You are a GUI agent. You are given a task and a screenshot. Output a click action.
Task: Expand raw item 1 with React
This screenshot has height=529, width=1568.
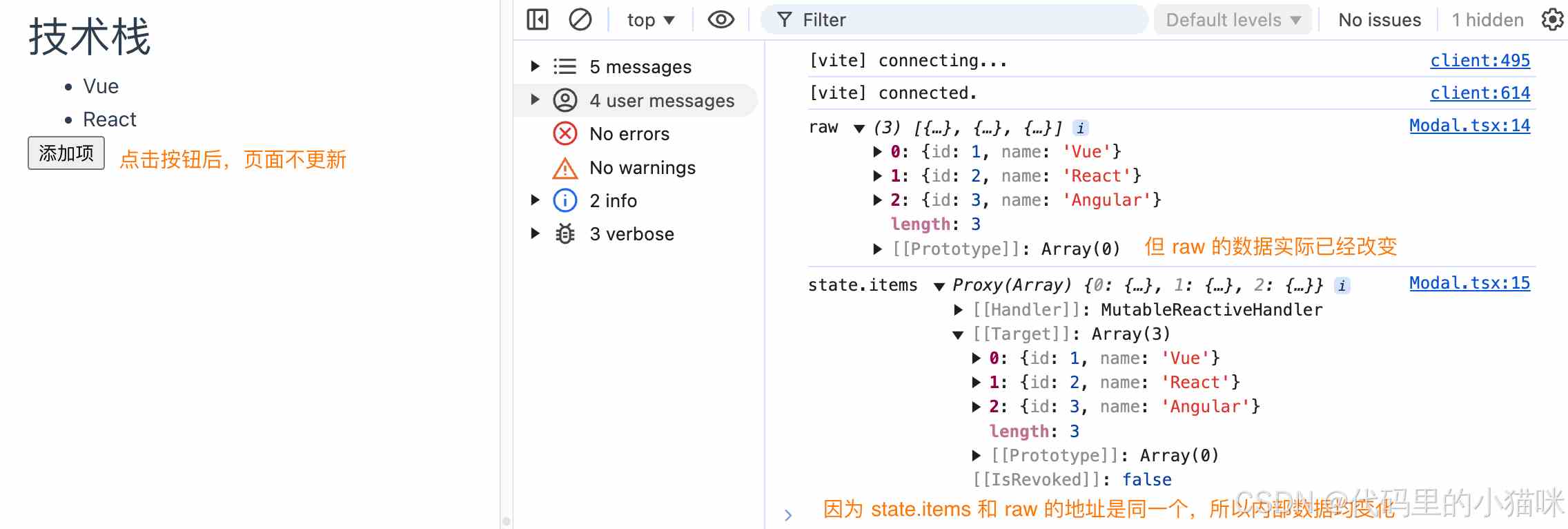click(877, 175)
